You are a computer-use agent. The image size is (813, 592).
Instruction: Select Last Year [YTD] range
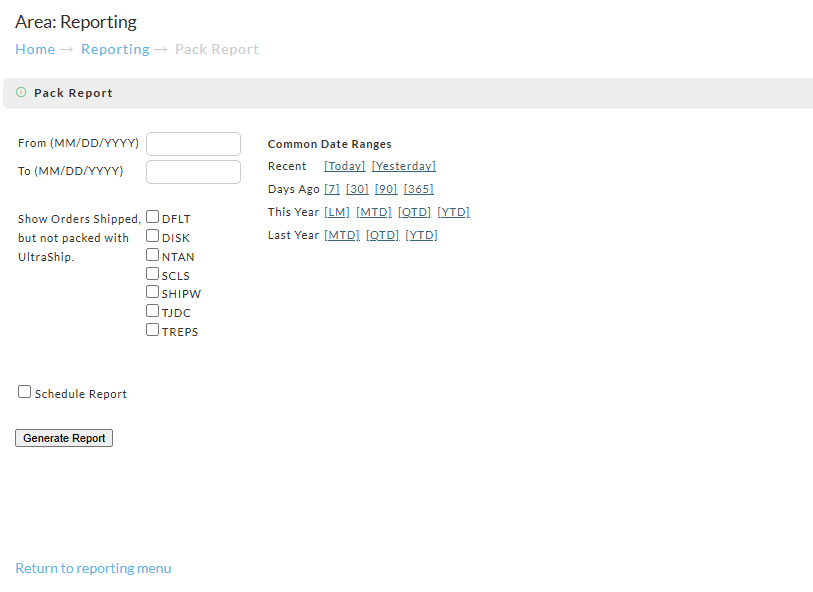tap(422, 235)
